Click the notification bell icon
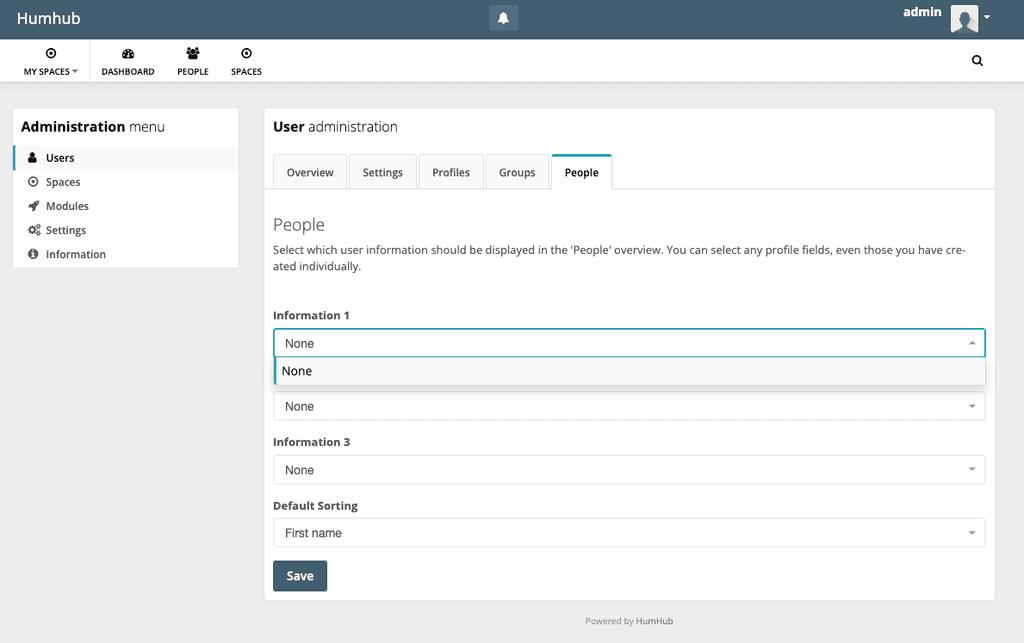This screenshot has height=643, width=1024. tap(503, 18)
